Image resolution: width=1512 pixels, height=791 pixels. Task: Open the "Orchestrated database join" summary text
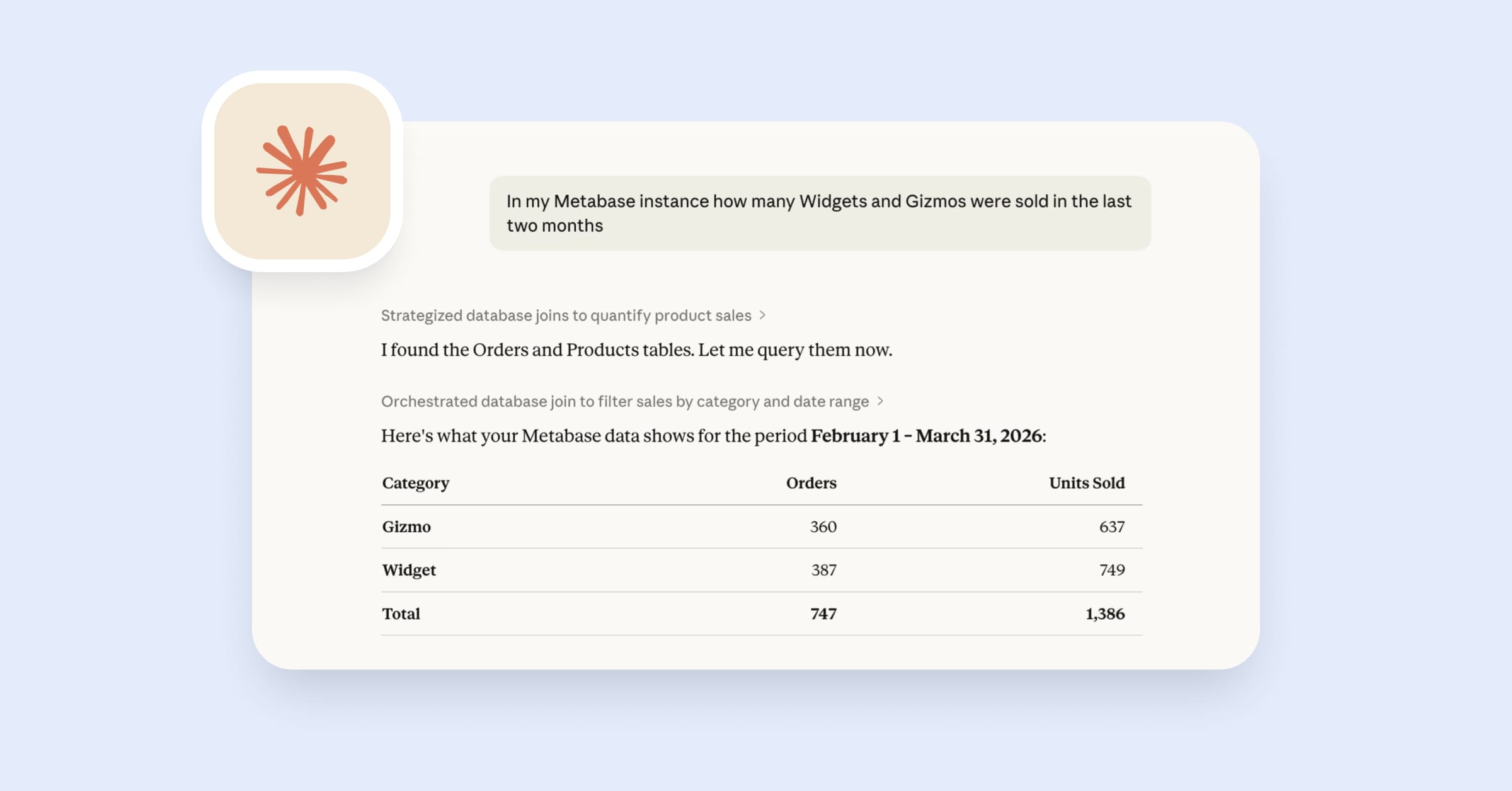tap(624, 402)
